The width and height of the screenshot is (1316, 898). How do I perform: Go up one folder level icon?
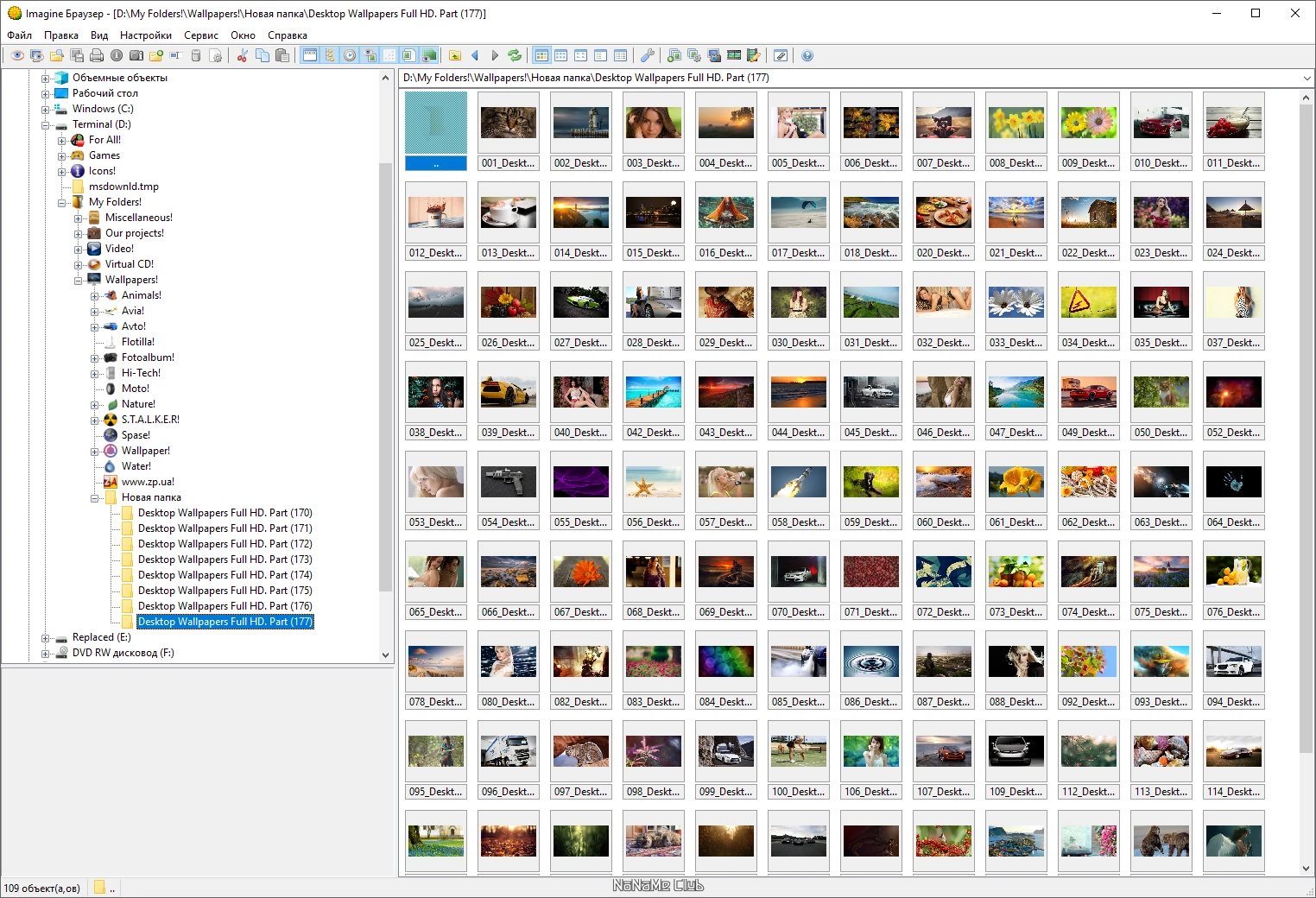[455, 55]
